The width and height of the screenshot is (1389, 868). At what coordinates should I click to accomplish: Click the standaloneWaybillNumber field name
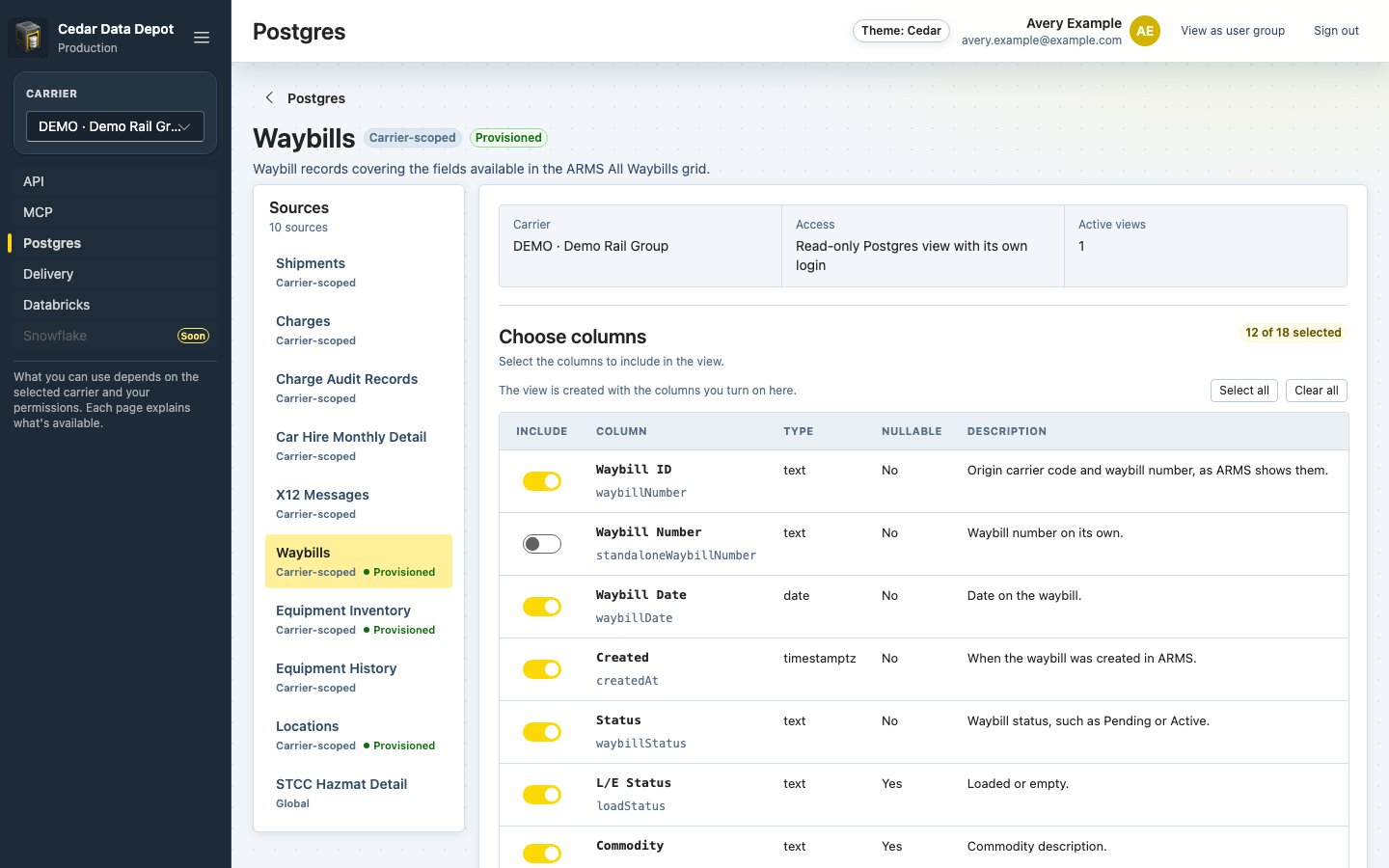[676, 556]
